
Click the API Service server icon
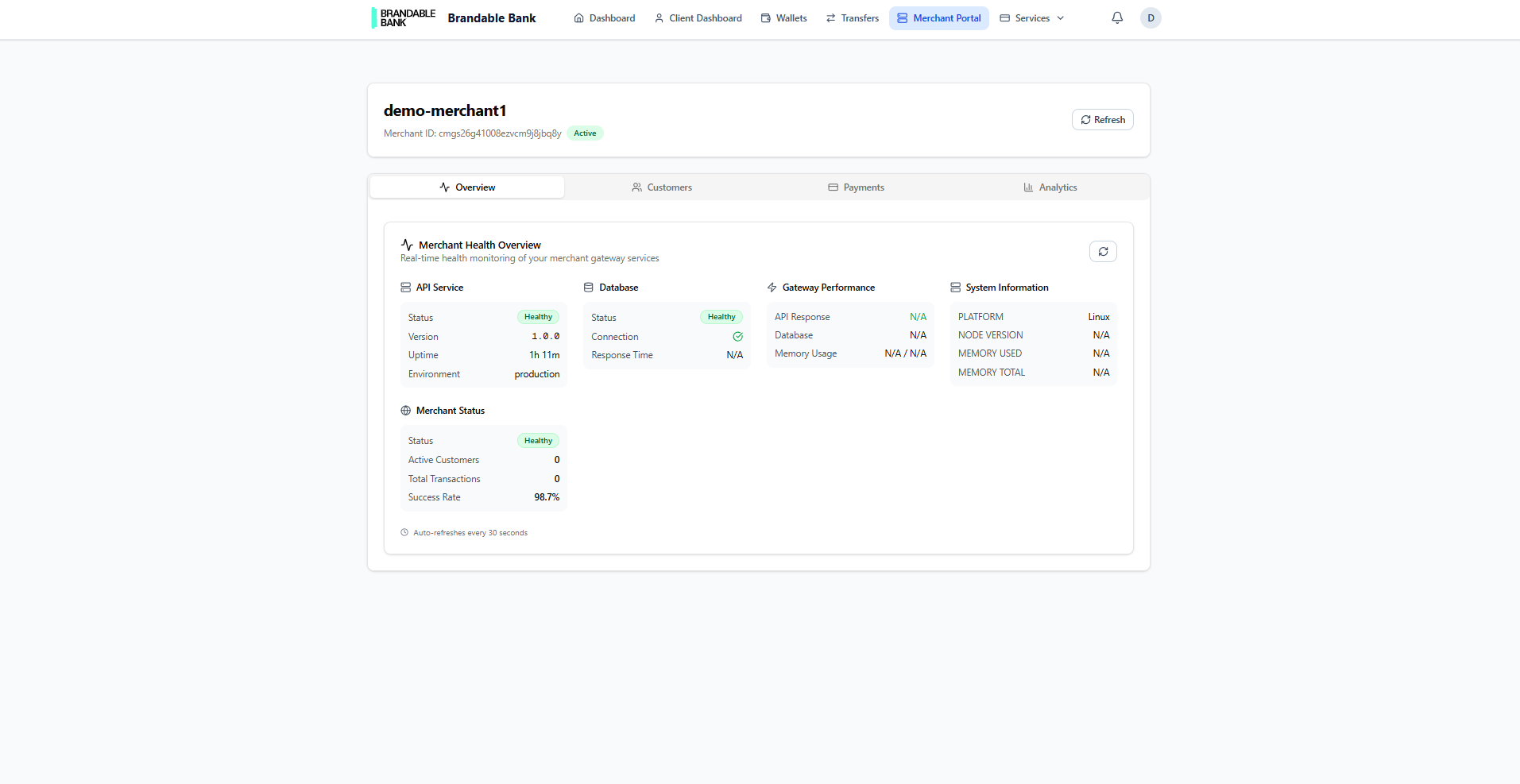[406, 288]
